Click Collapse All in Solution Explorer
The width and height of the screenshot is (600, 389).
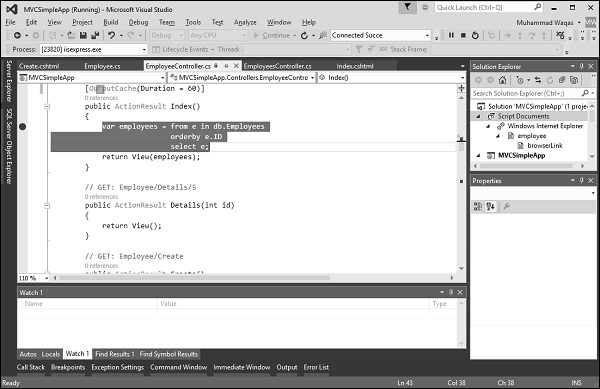(562, 80)
